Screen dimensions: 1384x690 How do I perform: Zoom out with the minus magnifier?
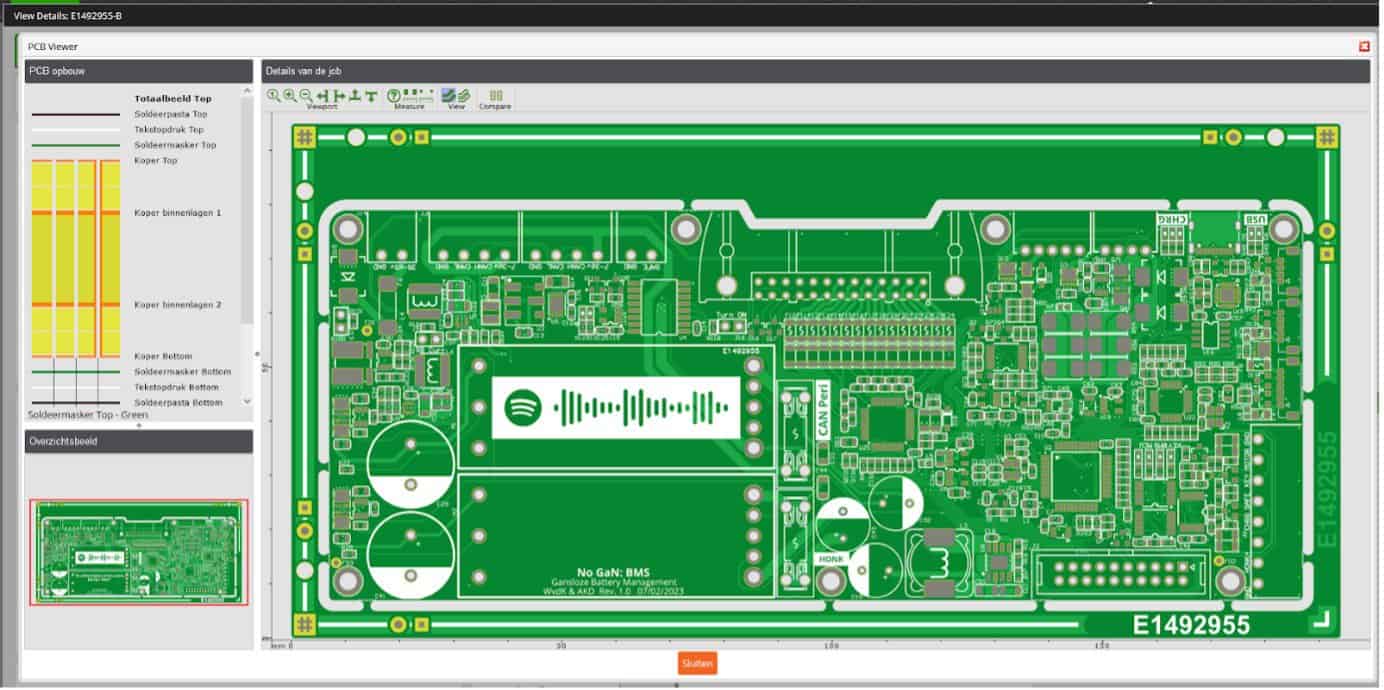click(x=305, y=95)
